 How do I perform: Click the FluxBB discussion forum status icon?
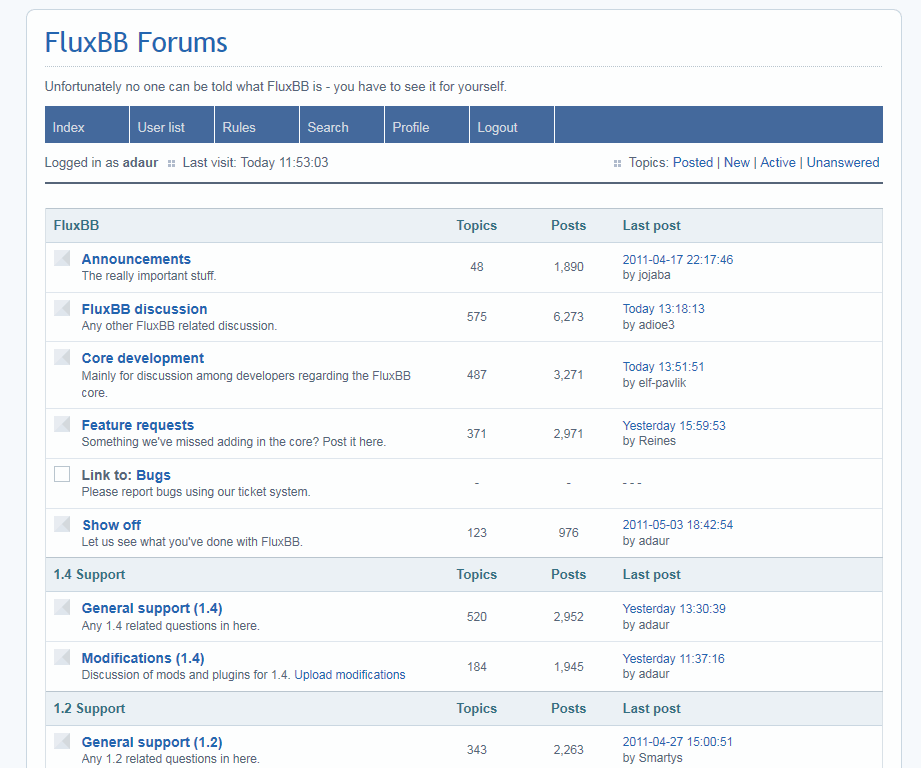point(62,308)
